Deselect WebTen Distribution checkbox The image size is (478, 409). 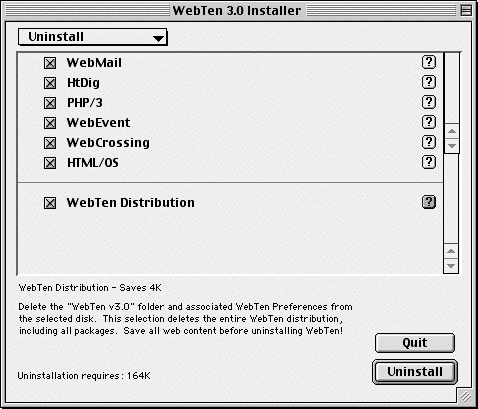pos(50,203)
